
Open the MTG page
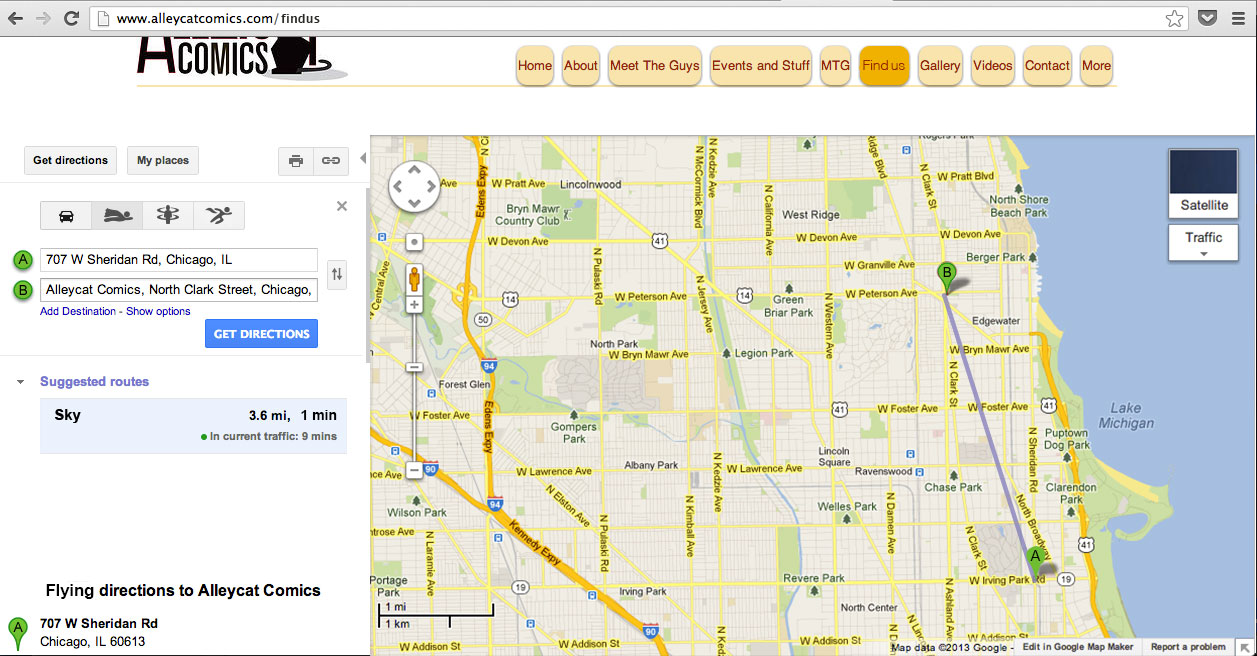coord(835,66)
